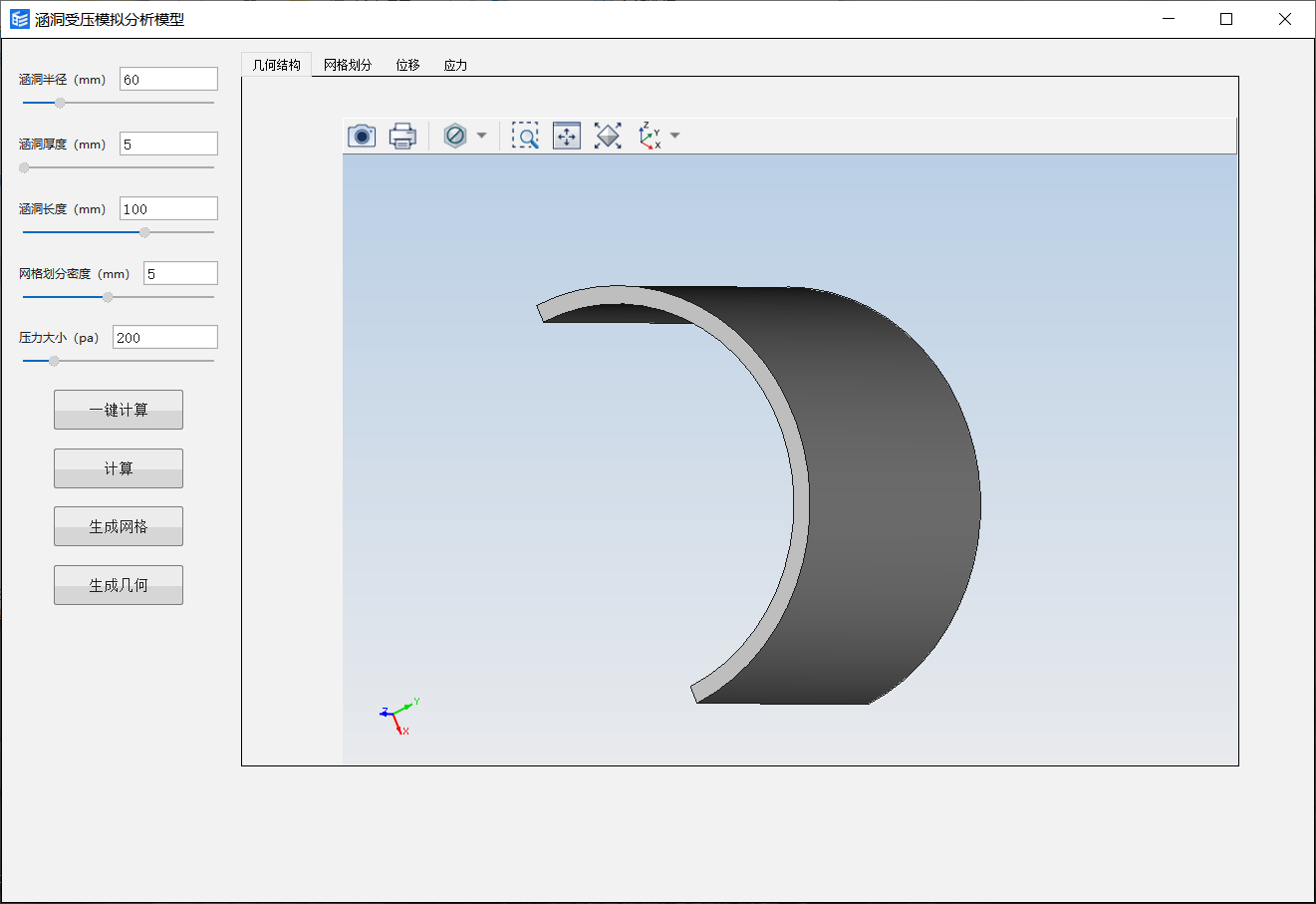Viewport: 1316px width, 904px height.
Task: Click the 网格划分密度 slider handle
Action: pos(108,297)
